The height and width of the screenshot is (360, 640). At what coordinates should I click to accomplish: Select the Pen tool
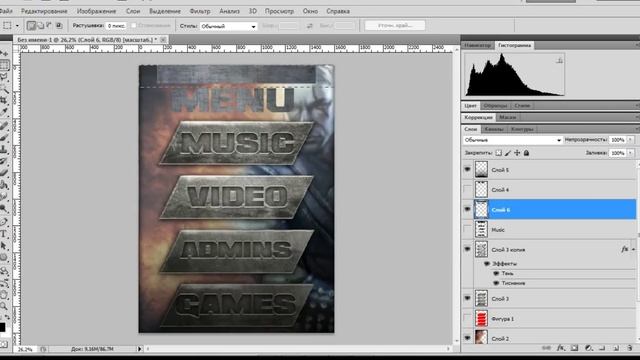(x=4, y=222)
